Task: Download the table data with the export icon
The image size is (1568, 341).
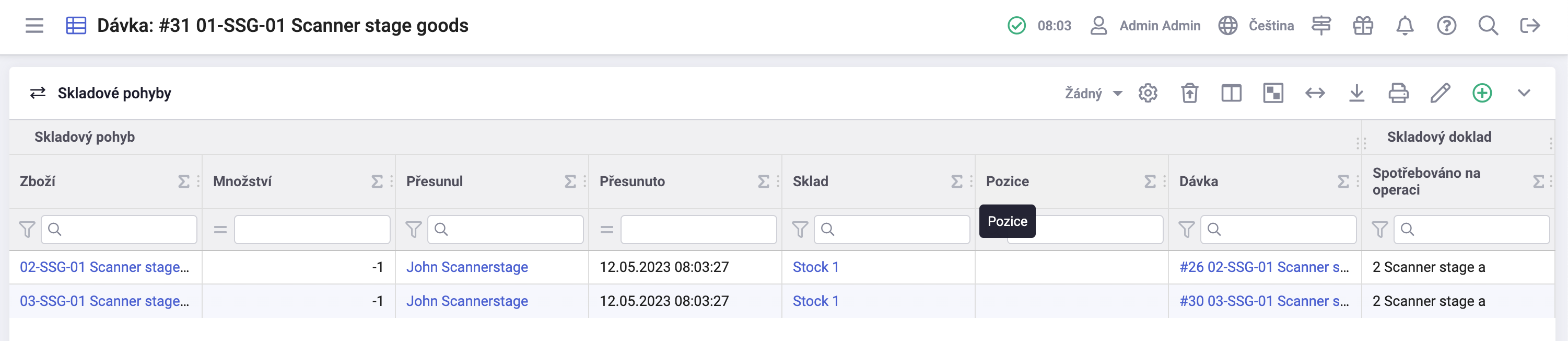Action: click(1356, 93)
